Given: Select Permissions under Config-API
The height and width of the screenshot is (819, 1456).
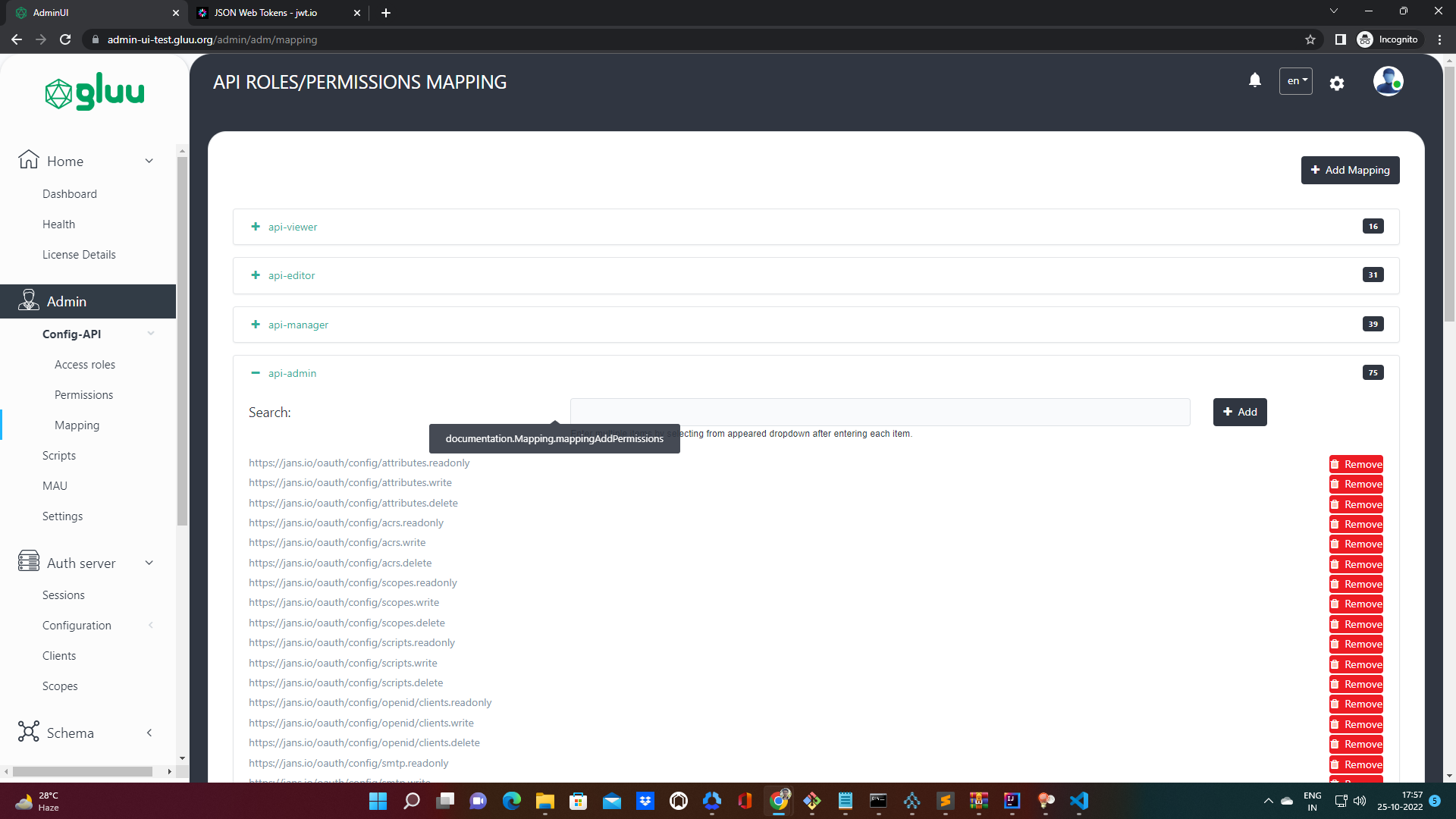Looking at the screenshot, I should pos(83,394).
